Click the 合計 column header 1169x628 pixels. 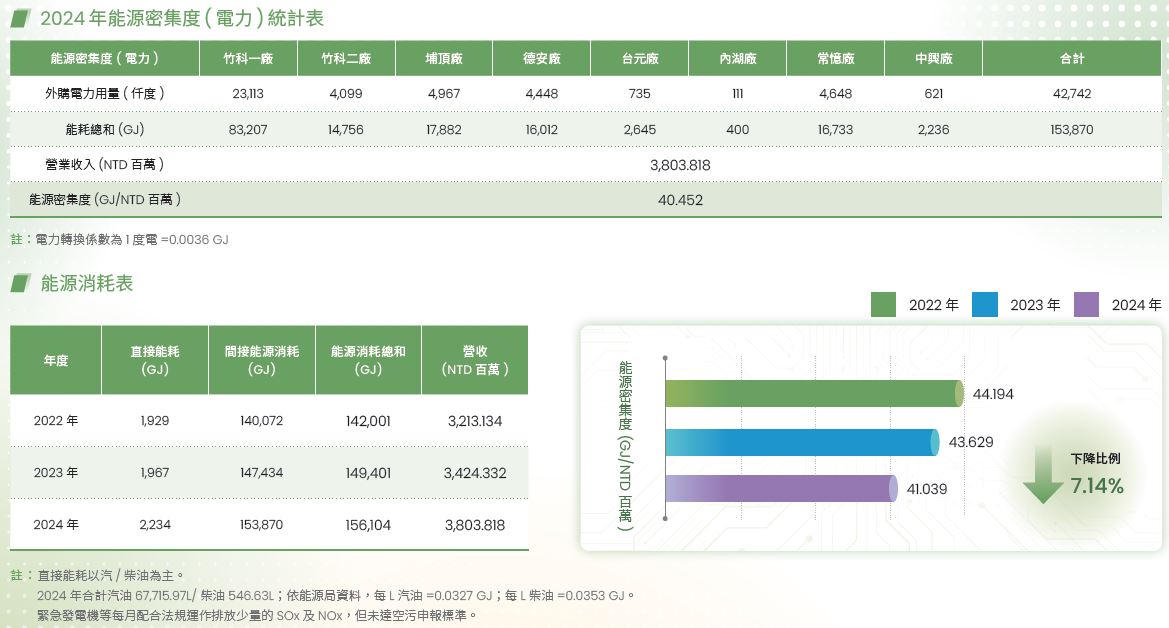tap(1071, 59)
